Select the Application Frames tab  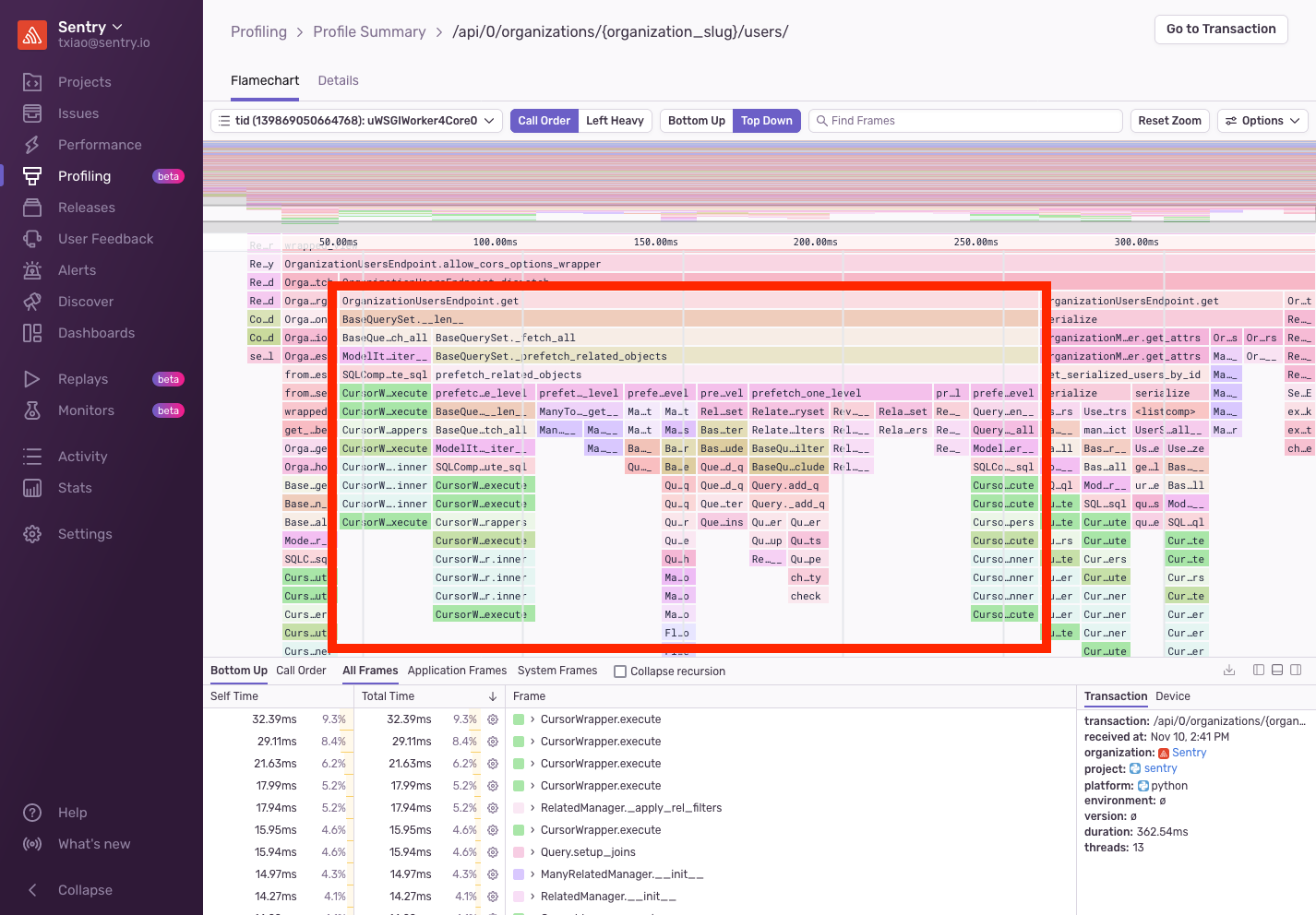457,671
